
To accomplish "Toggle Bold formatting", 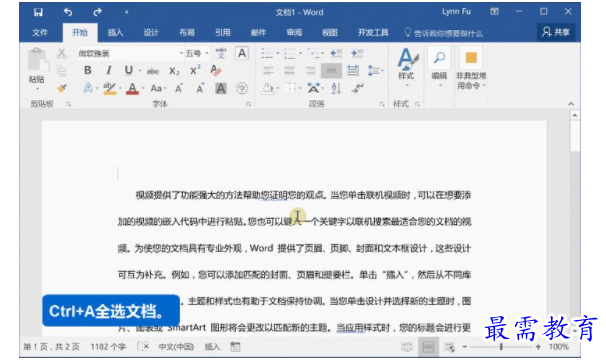I will pos(88,70).
